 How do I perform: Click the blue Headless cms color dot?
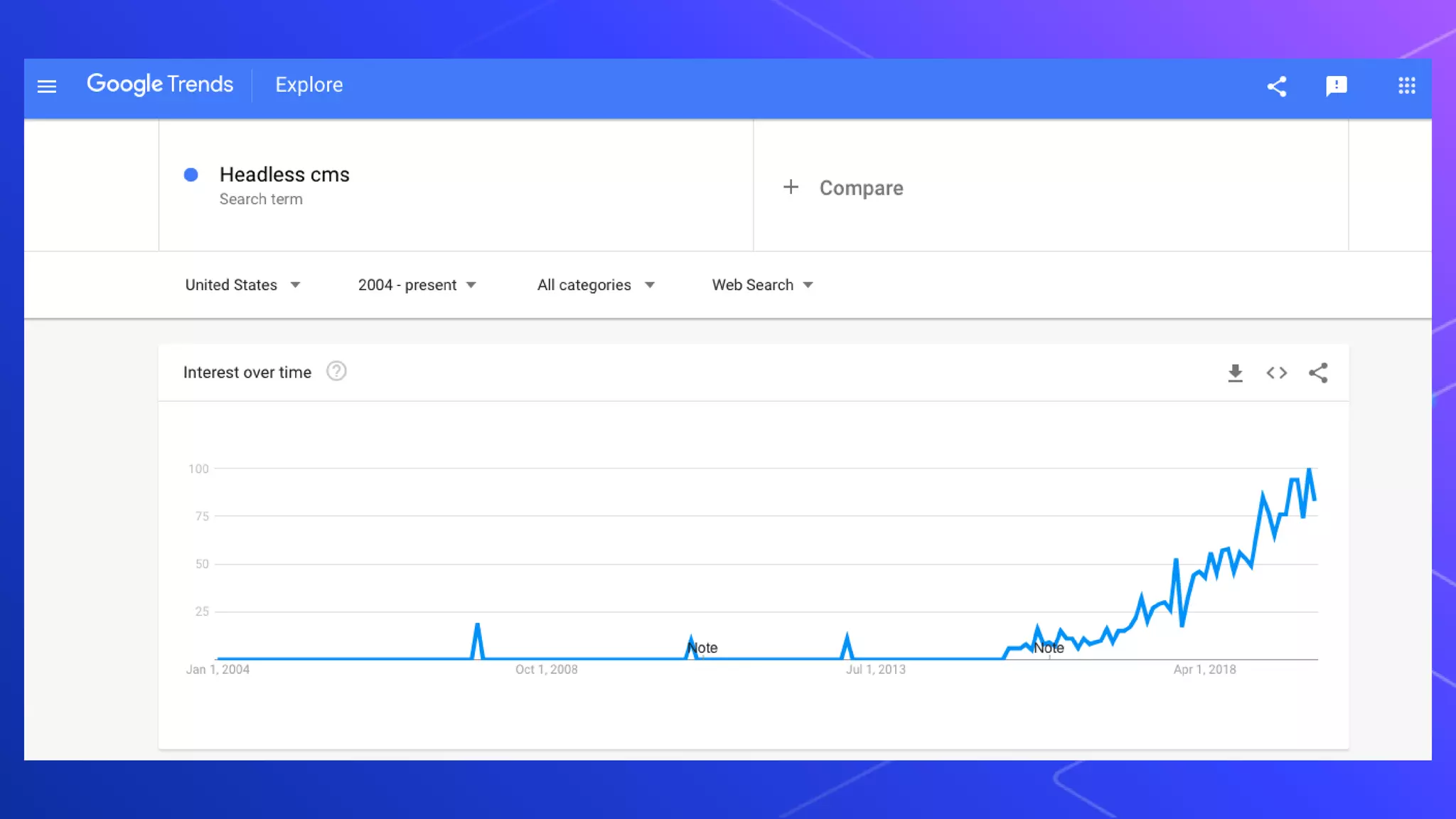pos(191,175)
